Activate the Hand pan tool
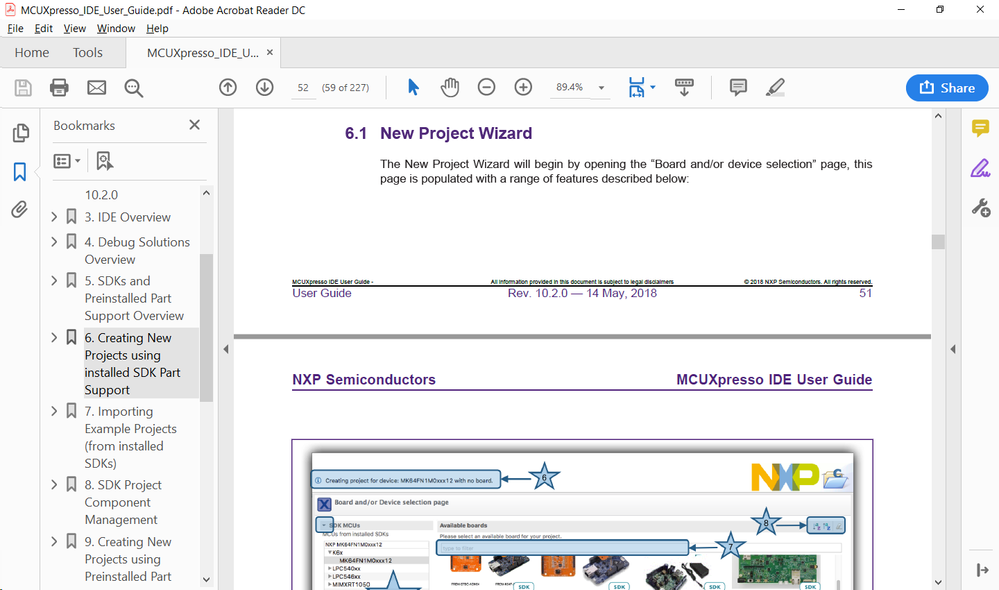This screenshot has width=999, height=590. click(450, 87)
